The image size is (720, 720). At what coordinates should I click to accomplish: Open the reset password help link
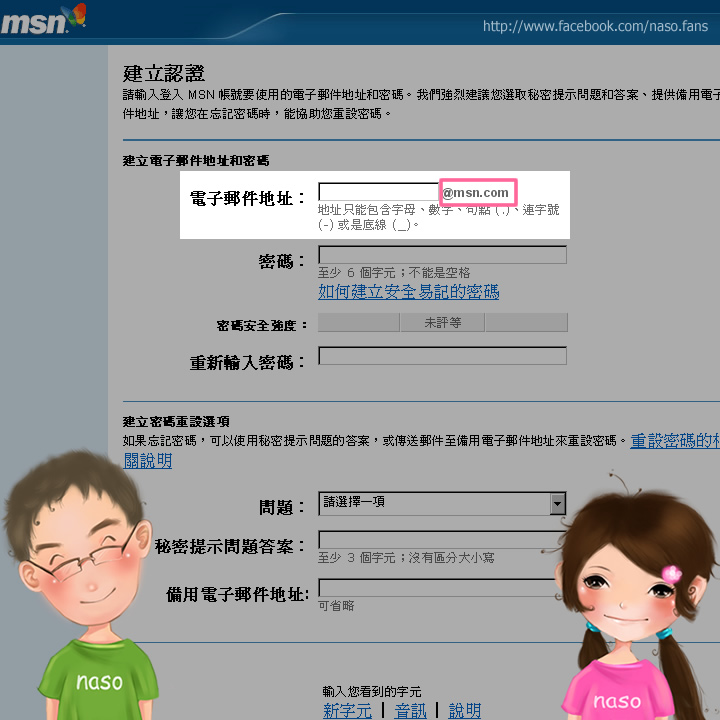(675, 441)
